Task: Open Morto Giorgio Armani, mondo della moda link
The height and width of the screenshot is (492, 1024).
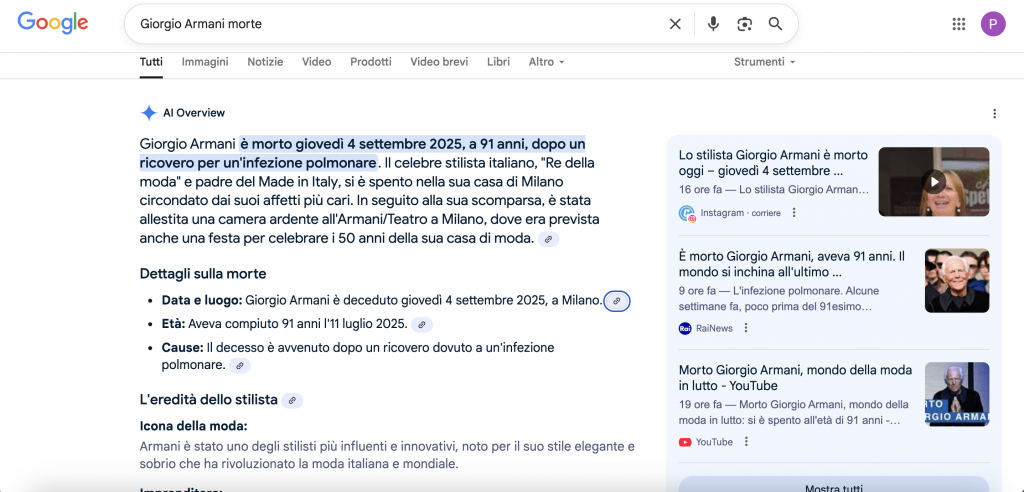Action: (795, 378)
